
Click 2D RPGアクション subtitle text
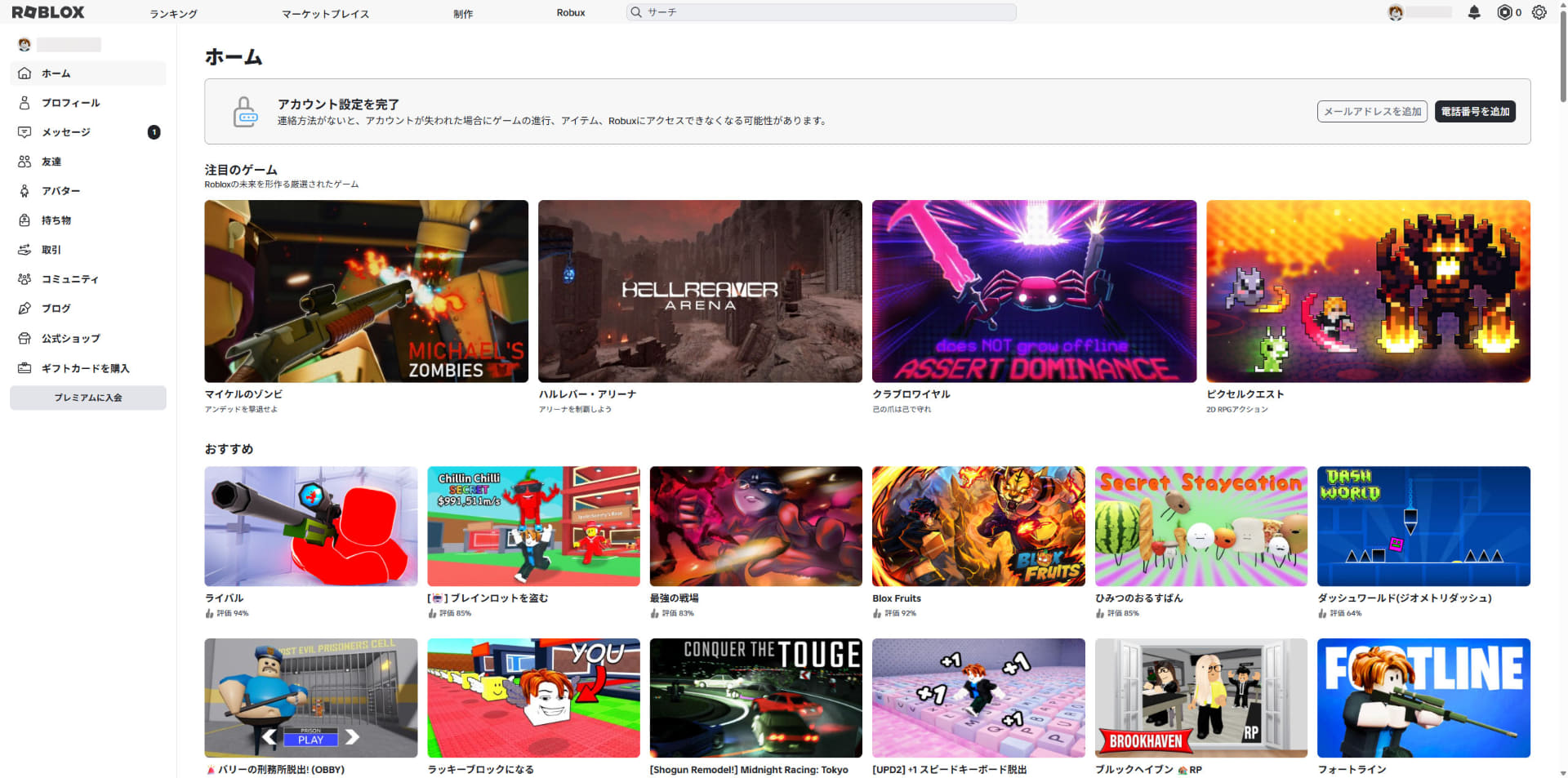pos(1236,410)
